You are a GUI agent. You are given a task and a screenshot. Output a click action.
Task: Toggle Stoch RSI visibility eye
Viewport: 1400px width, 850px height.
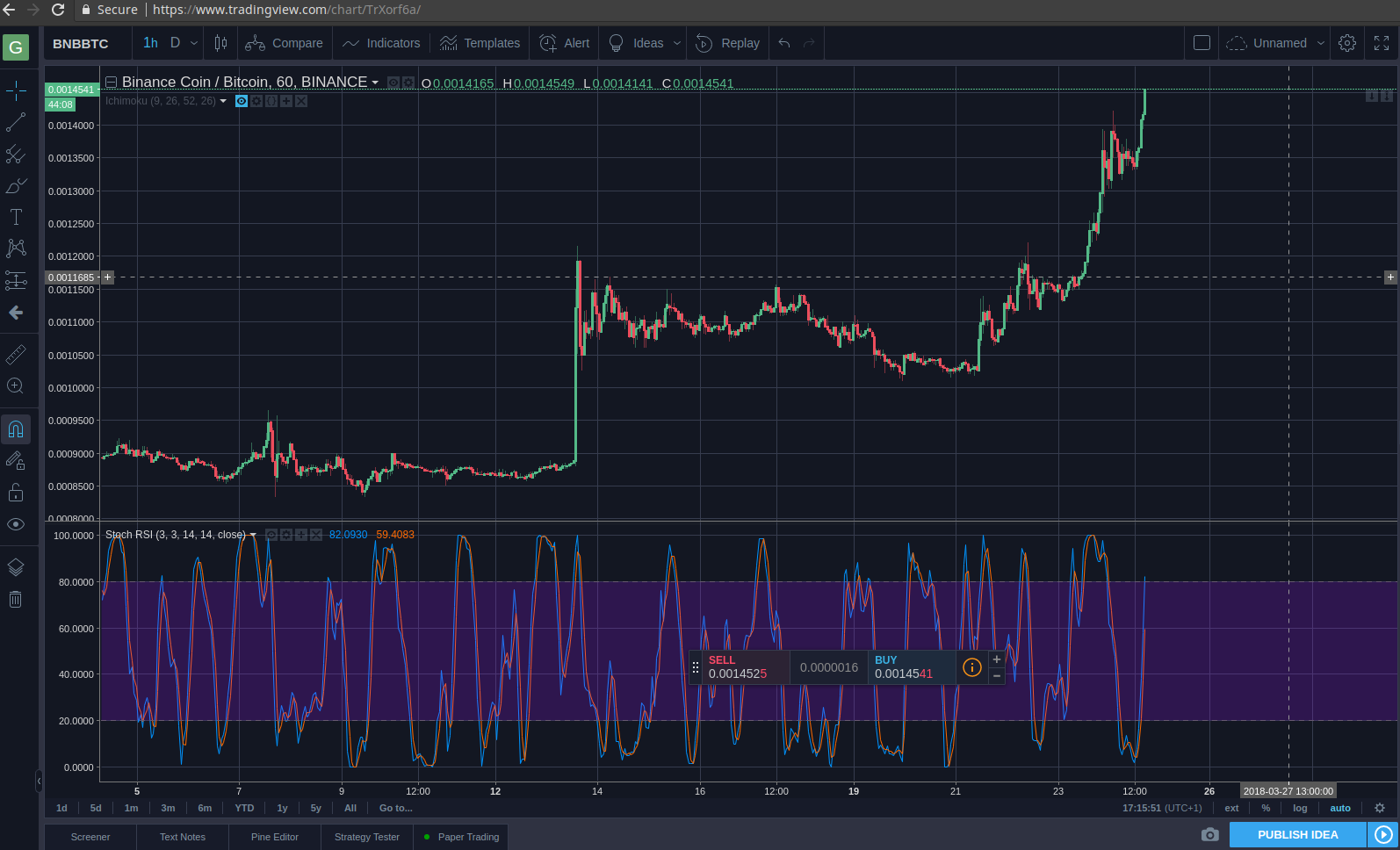pos(271,534)
